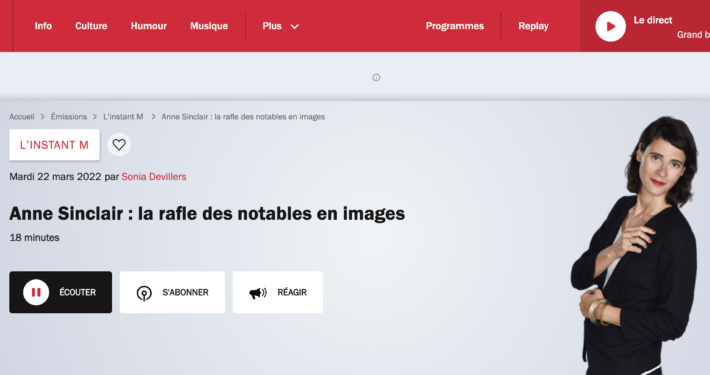Subscribe to podcast via S'abonner
This screenshot has width=710, height=375.
(x=172, y=292)
